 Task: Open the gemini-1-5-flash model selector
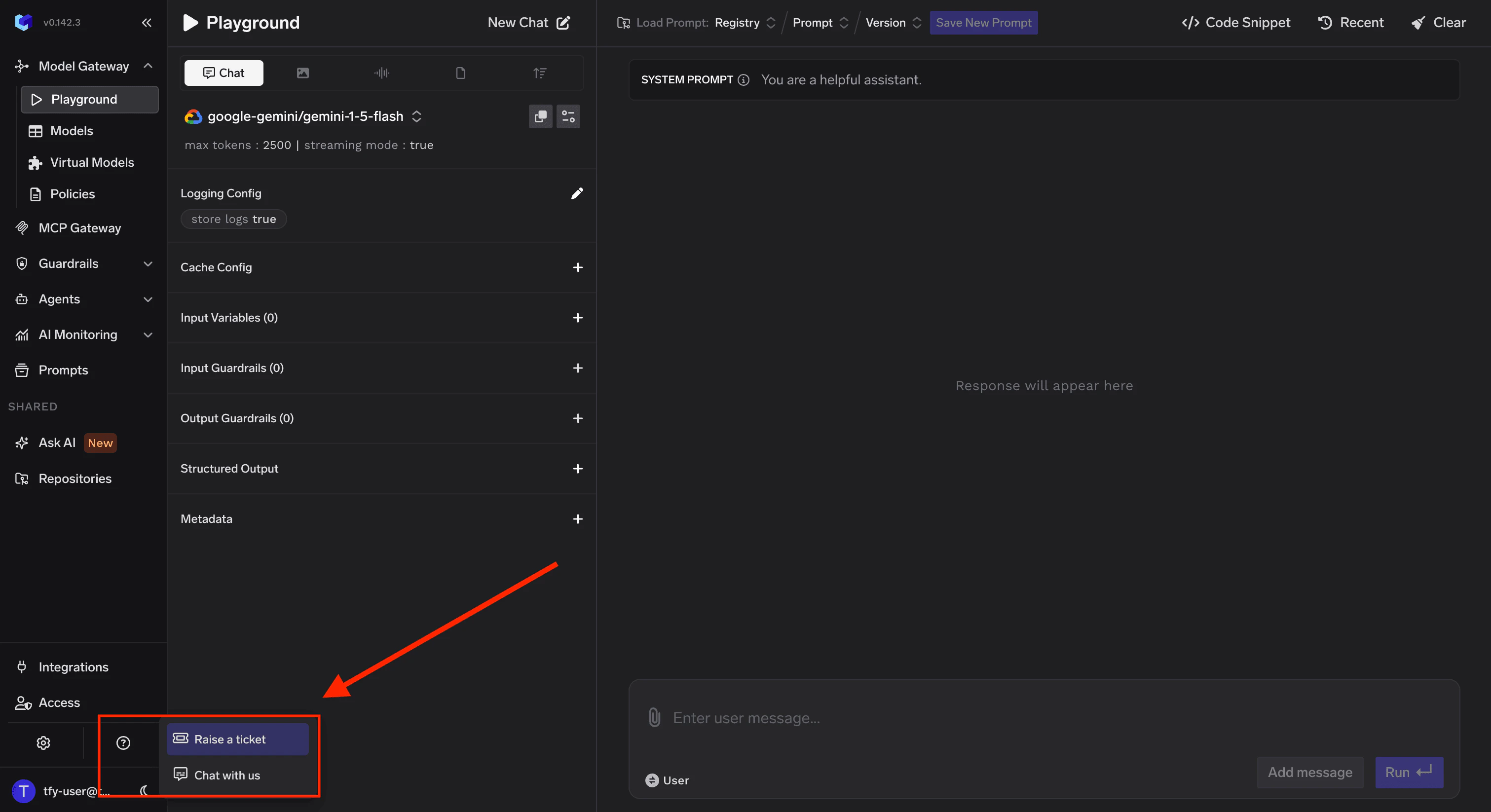[303, 116]
